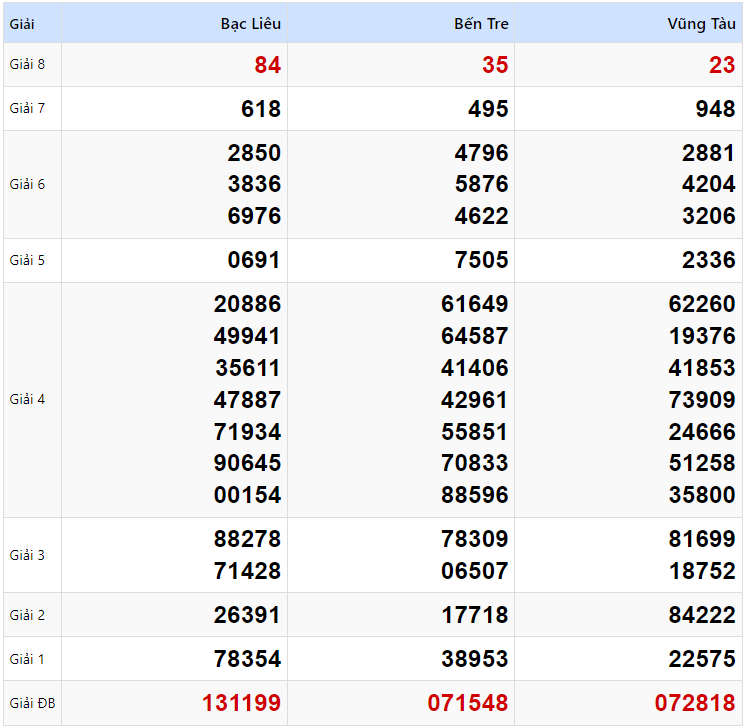Click Vũng Tàu special prize 072818
The image size is (745, 727).
coord(695,703)
